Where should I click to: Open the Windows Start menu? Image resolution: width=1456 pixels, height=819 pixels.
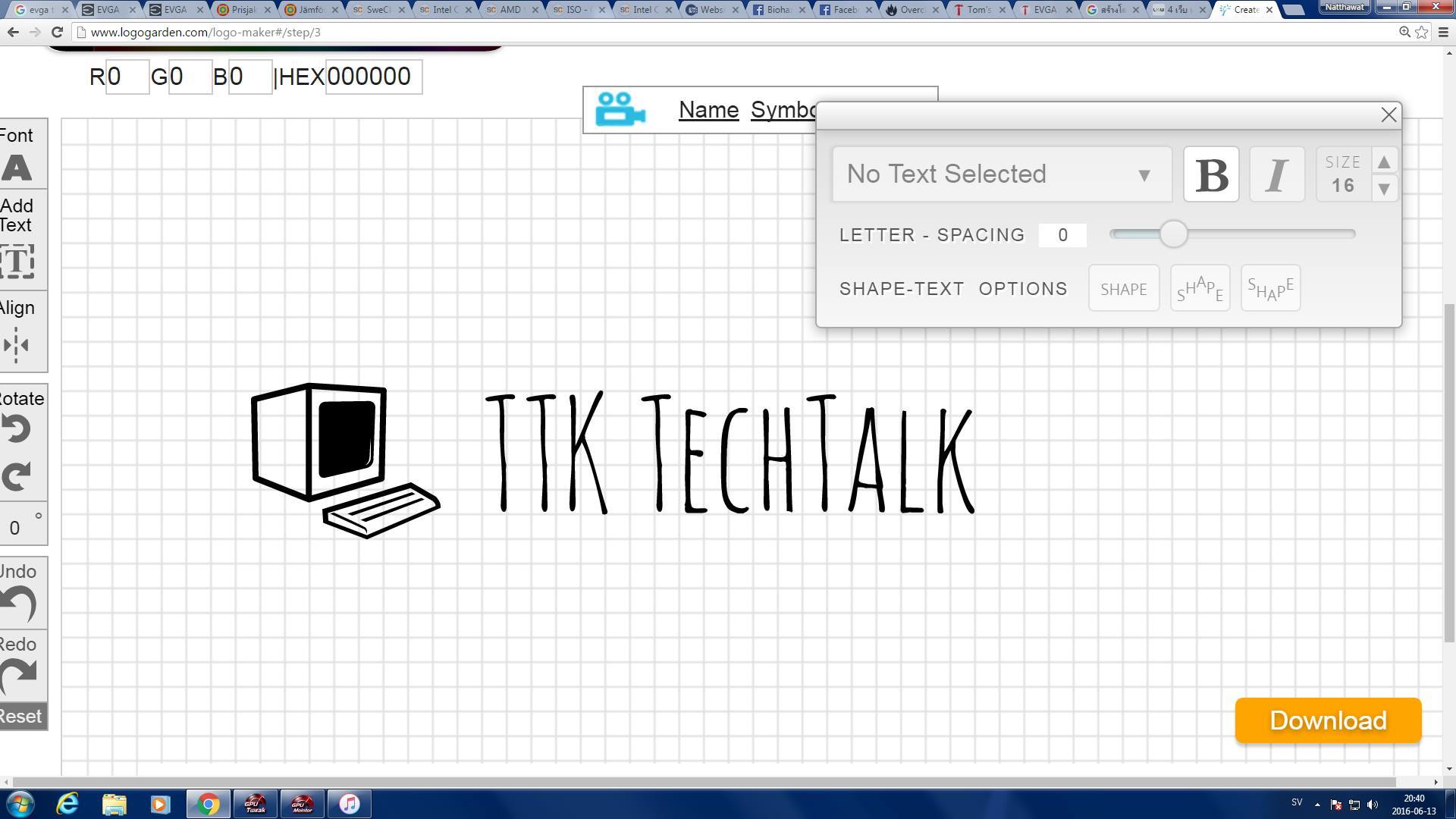(x=20, y=804)
